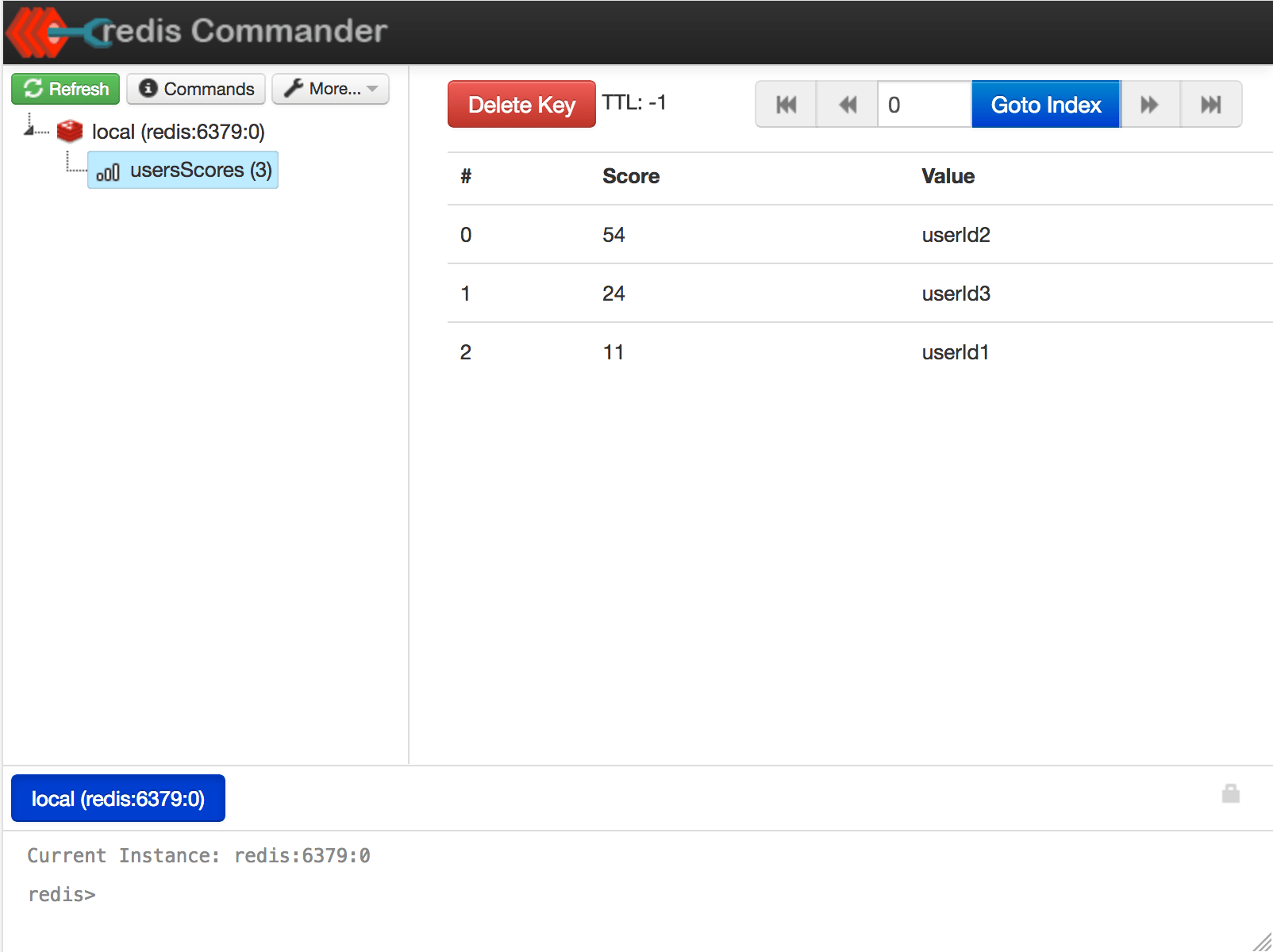Open the More... dropdown

[x=330, y=89]
